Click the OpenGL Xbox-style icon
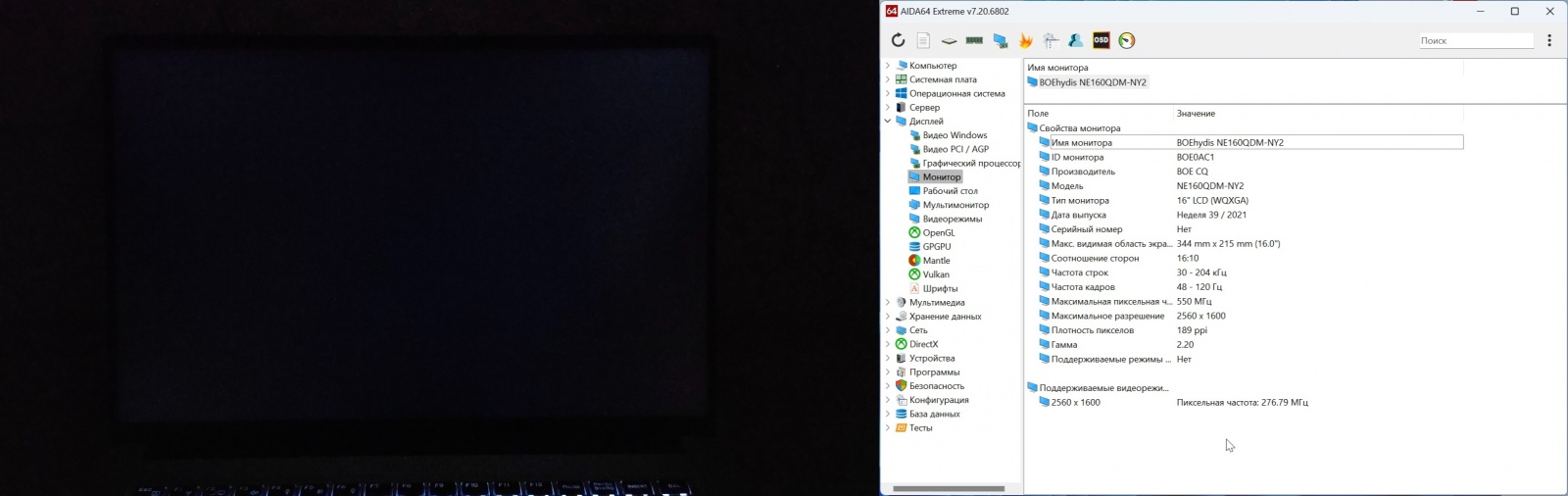Screen dimensions: 1568x496 [x=914, y=233]
